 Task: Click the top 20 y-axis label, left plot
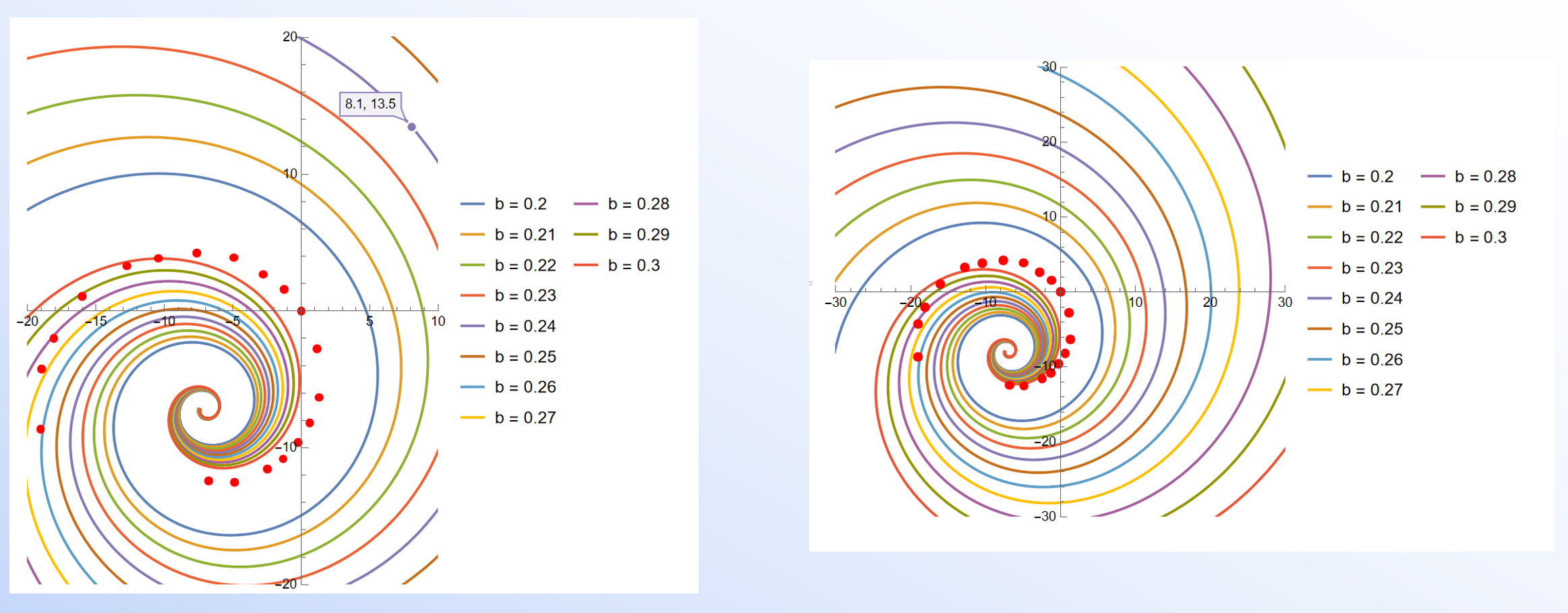coord(289,37)
